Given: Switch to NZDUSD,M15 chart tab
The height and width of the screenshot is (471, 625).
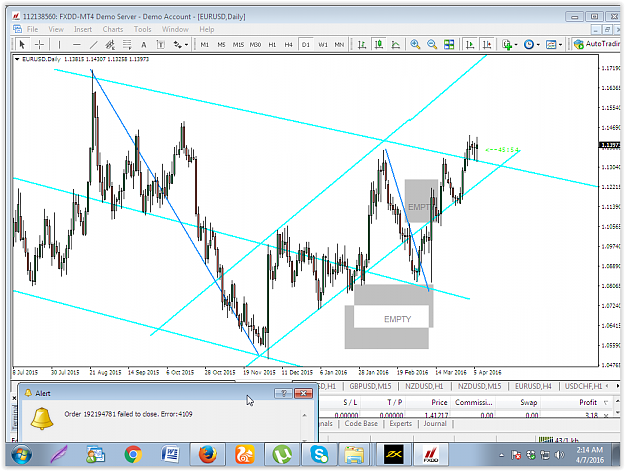Looking at the screenshot, I should pyautogui.click(x=479, y=386).
